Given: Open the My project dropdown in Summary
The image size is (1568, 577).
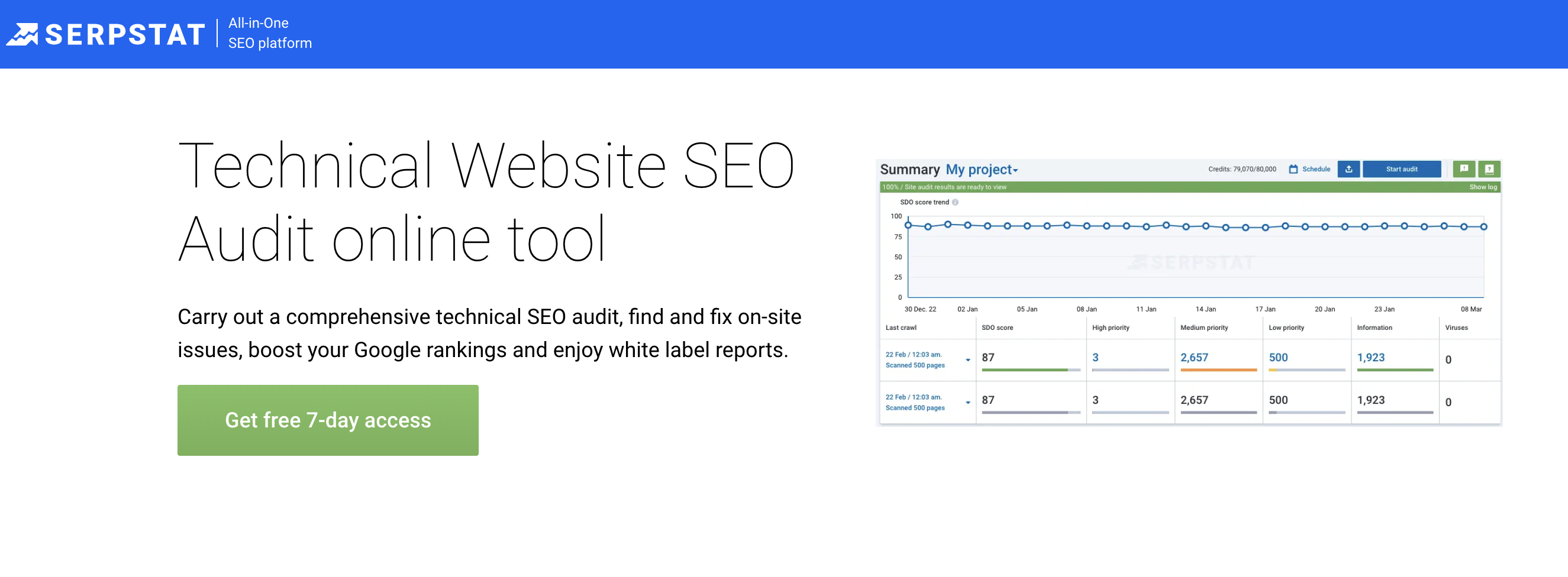Looking at the screenshot, I should pos(981,170).
